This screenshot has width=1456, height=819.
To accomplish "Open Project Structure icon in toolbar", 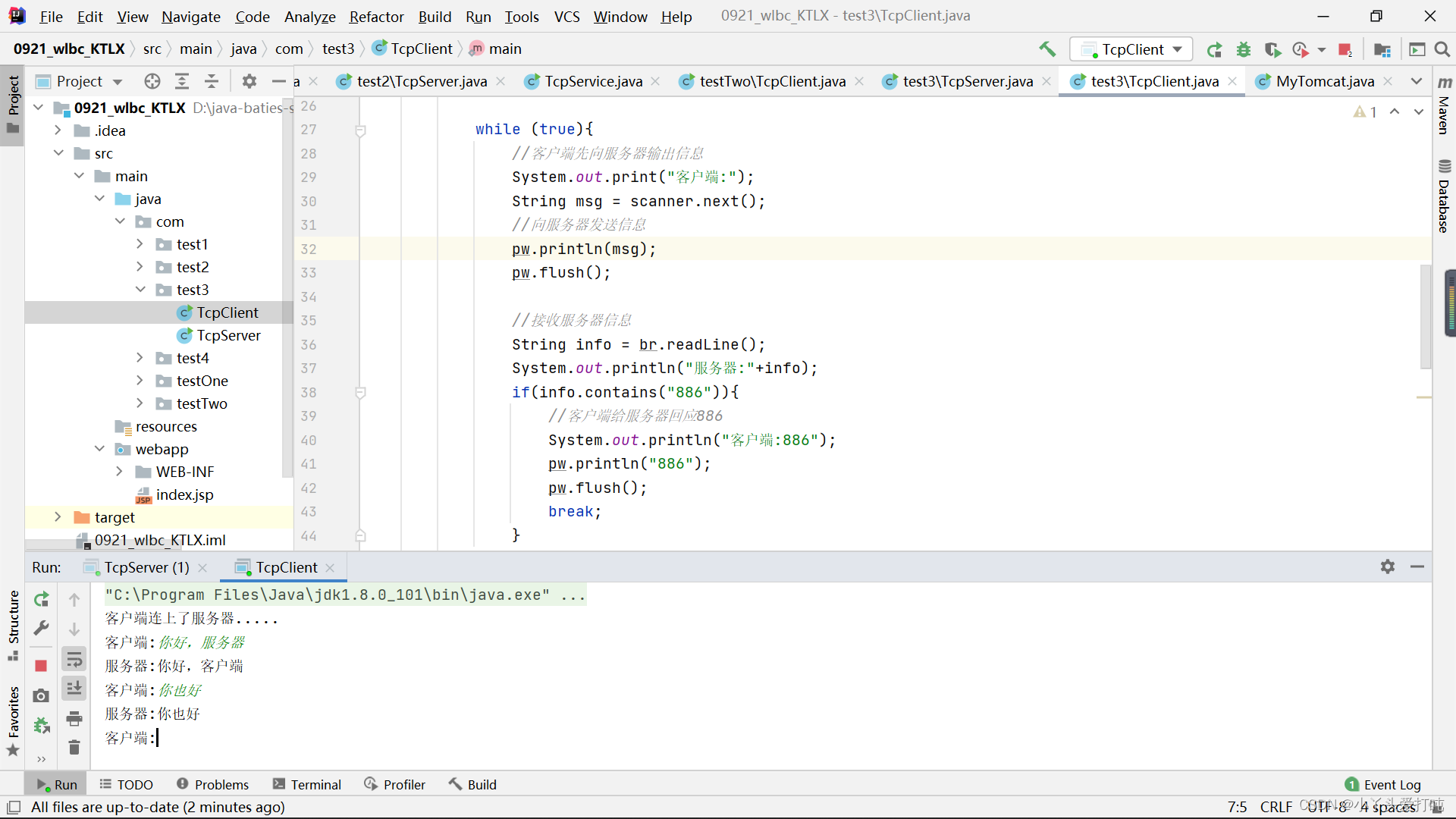I will (1382, 49).
